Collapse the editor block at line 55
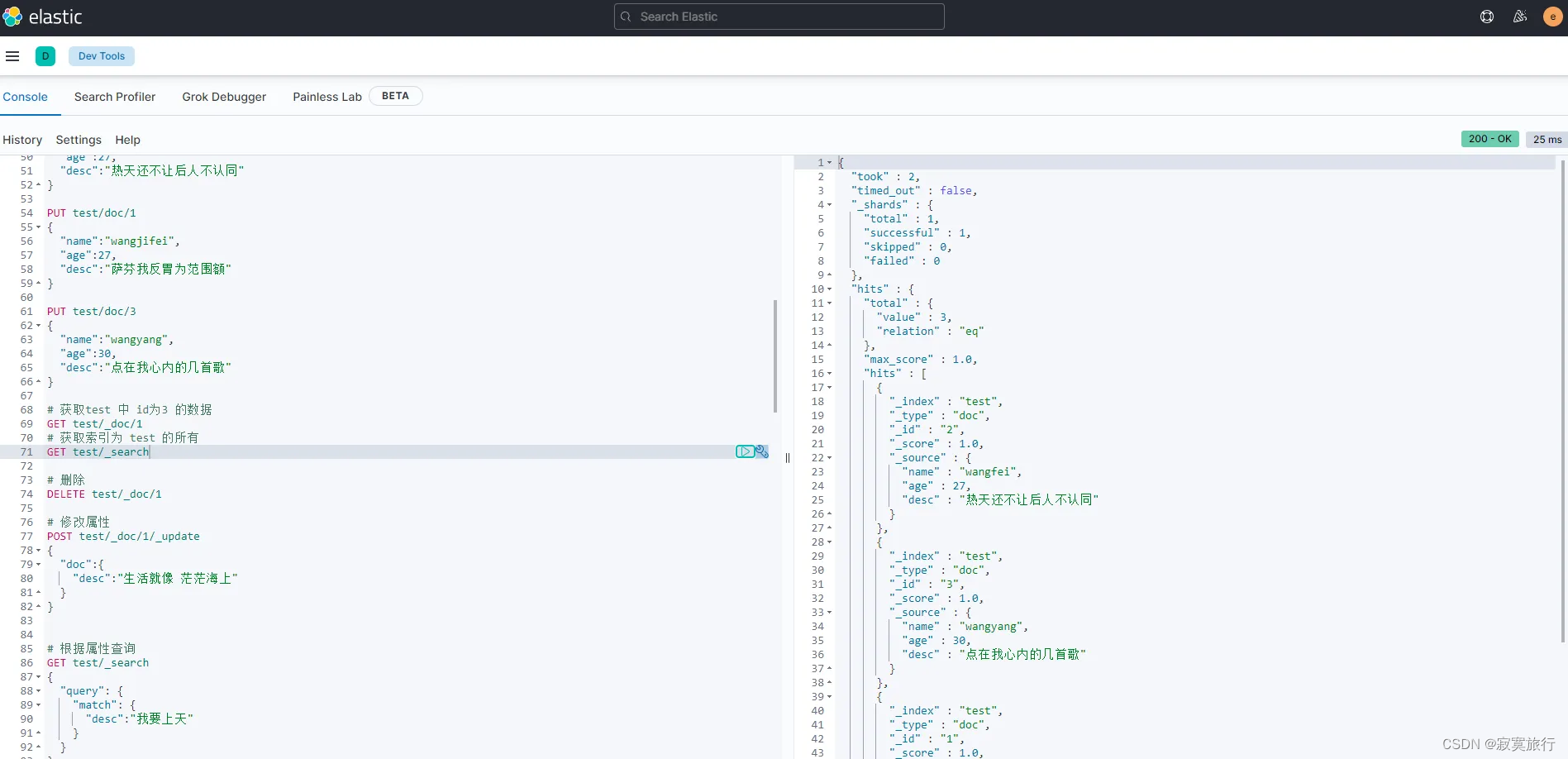 [x=38, y=227]
